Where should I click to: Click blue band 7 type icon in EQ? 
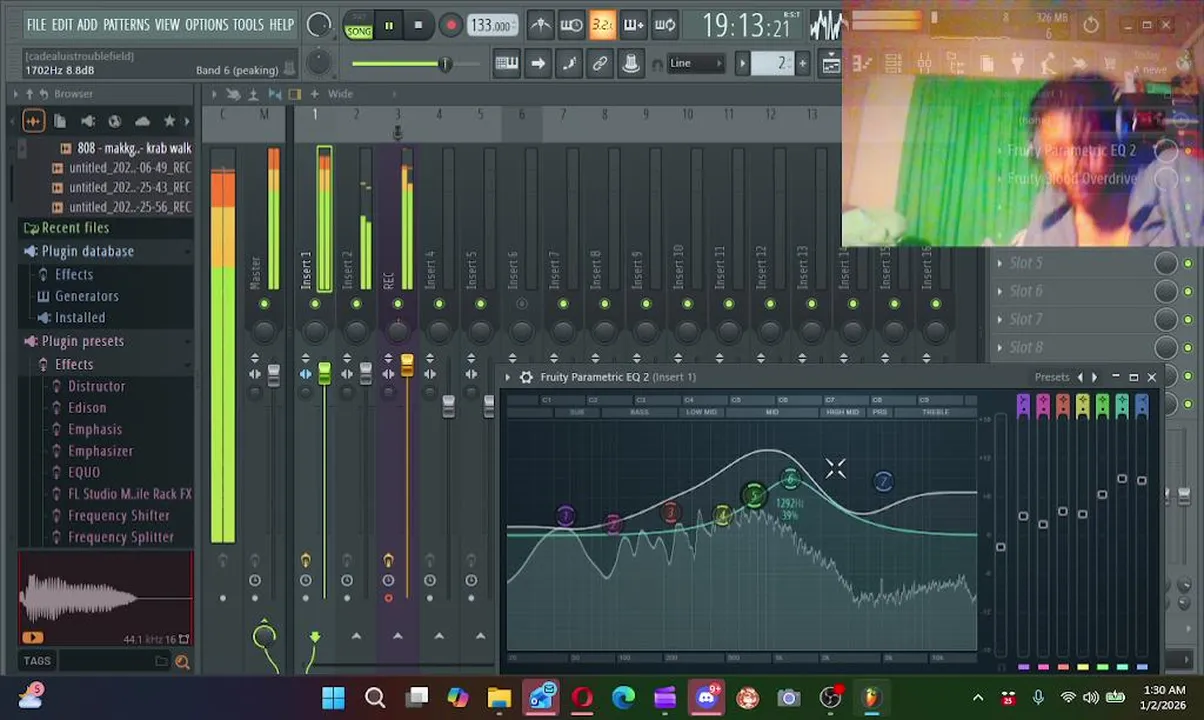1142,405
